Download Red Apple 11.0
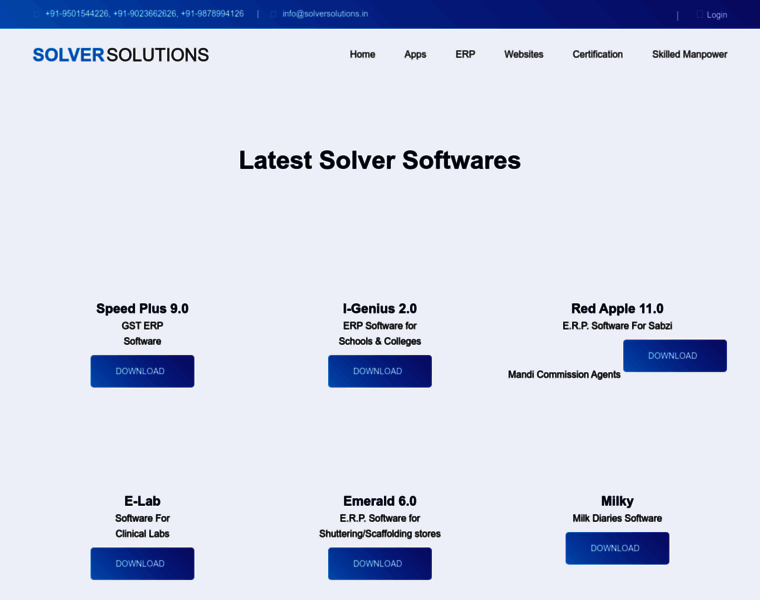Viewport: 760px width, 600px height. point(675,356)
